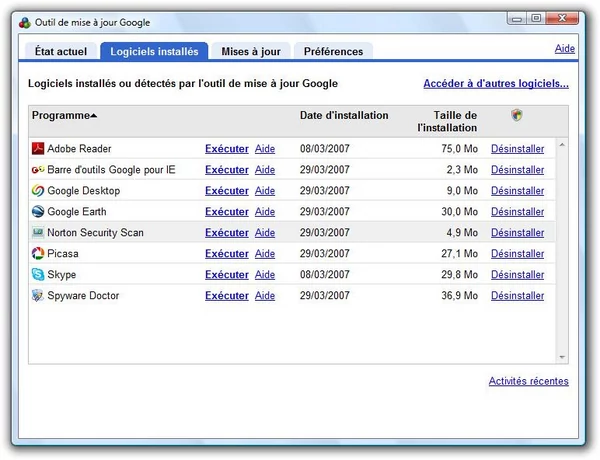Maximize the Google Updater window

536,18
